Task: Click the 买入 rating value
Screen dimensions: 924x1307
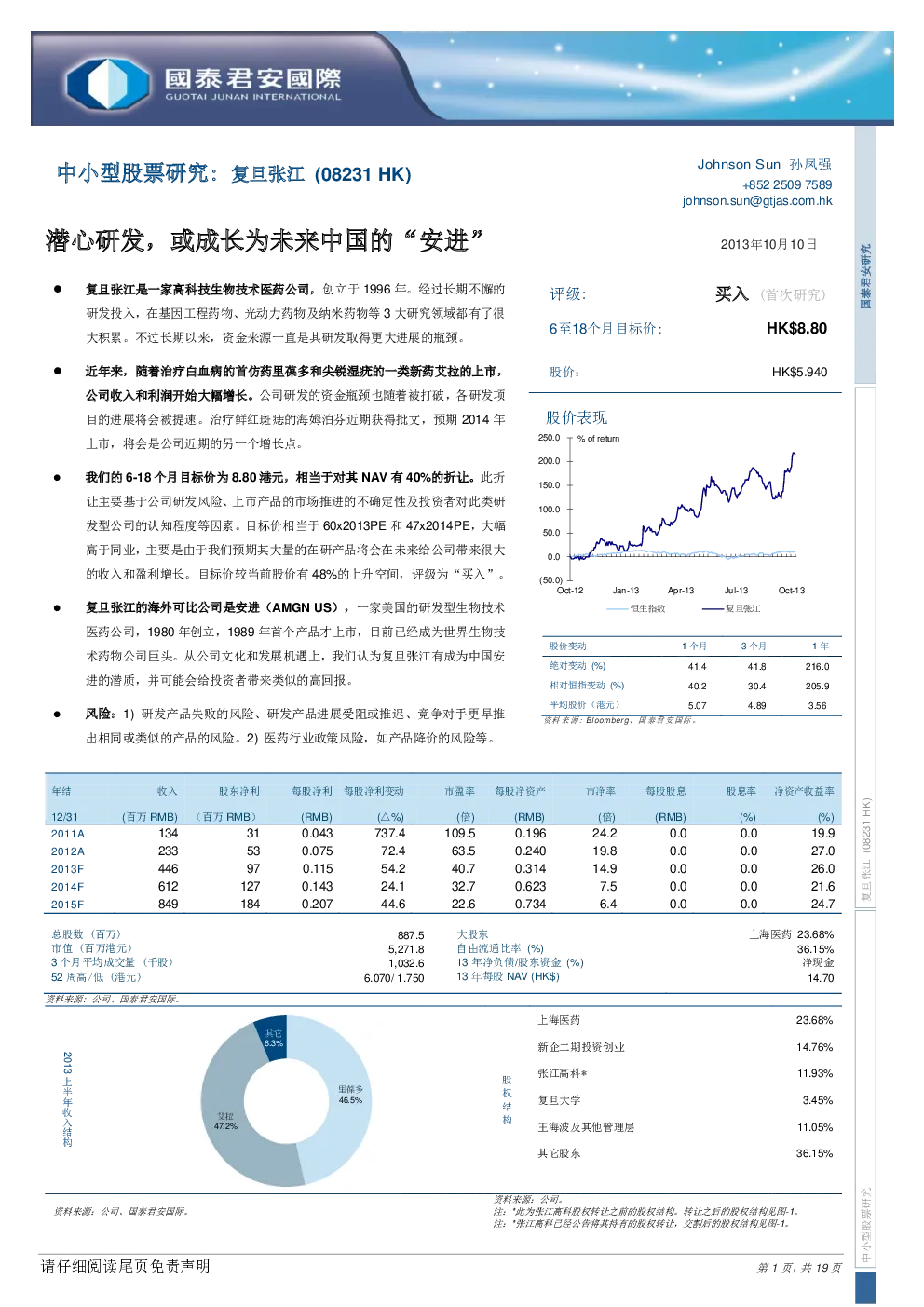Action: pyautogui.click(x=732, y=294)
